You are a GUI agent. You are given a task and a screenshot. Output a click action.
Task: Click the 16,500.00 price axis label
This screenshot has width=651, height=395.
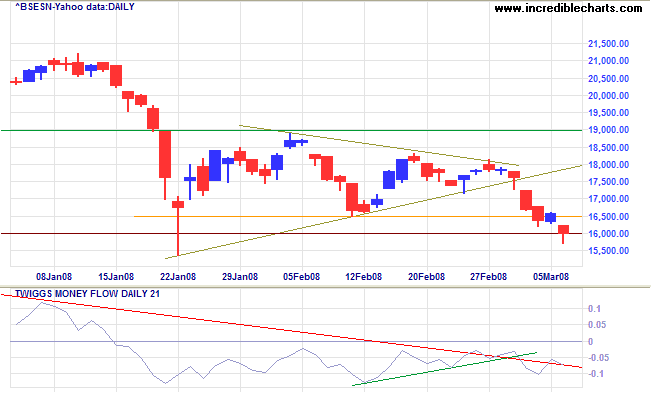point(608,216)
